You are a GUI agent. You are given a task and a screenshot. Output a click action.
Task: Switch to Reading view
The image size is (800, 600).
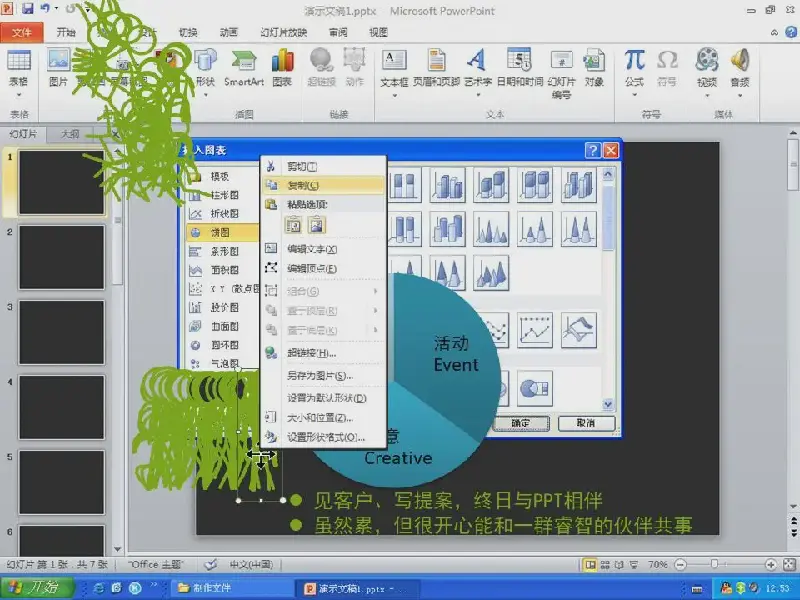619,565
